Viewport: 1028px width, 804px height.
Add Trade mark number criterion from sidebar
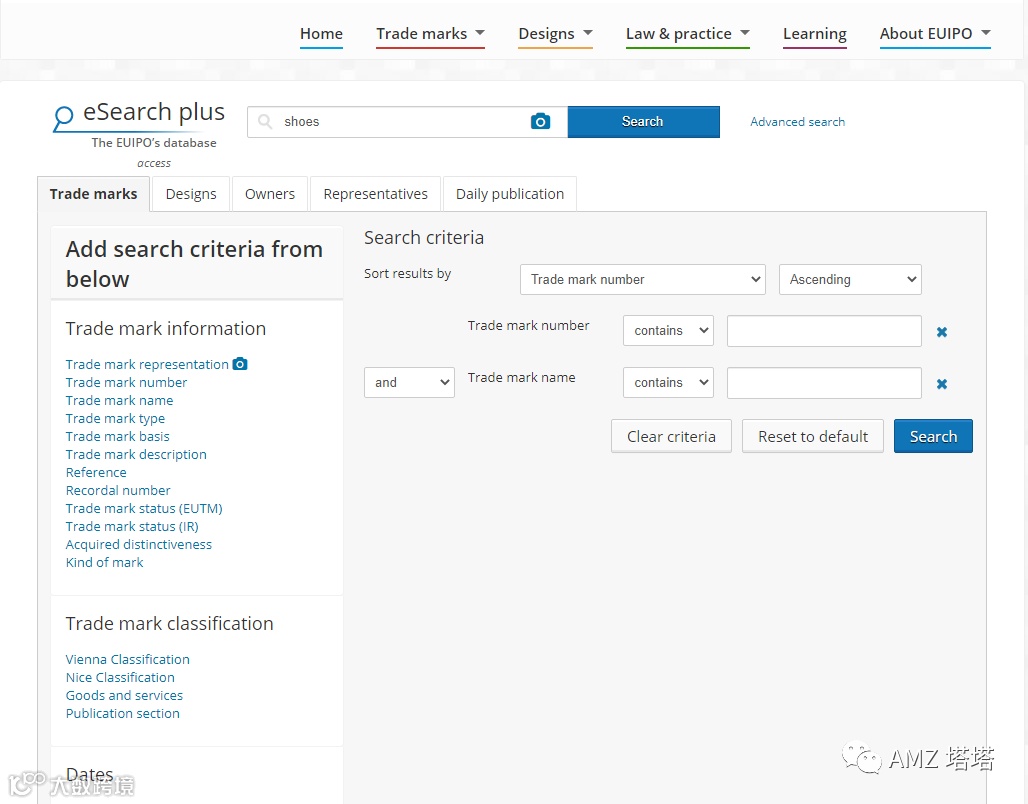coord(126,382)
